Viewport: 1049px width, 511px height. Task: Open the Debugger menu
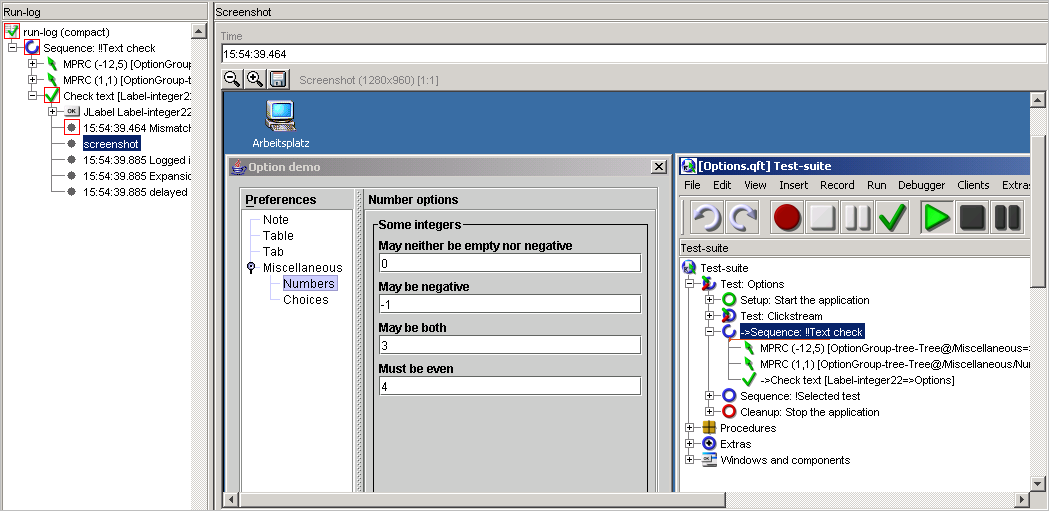pyautogui.click(x=920, y=185)
